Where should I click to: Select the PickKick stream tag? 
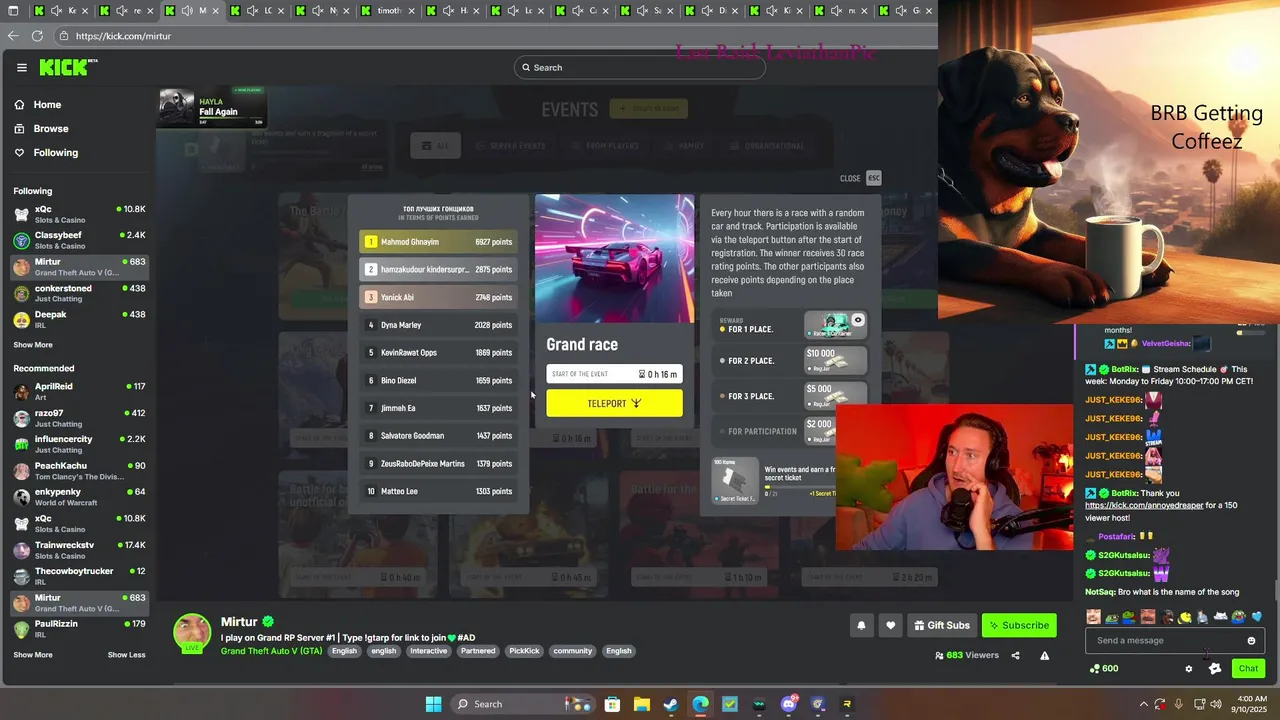(x=524, y=651)
